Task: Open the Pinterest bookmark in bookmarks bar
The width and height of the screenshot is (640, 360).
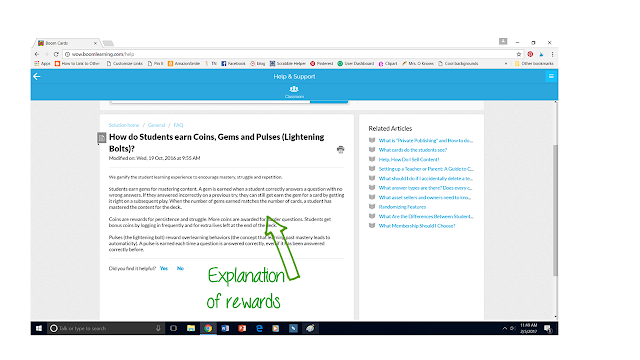Action: [322, 64]
